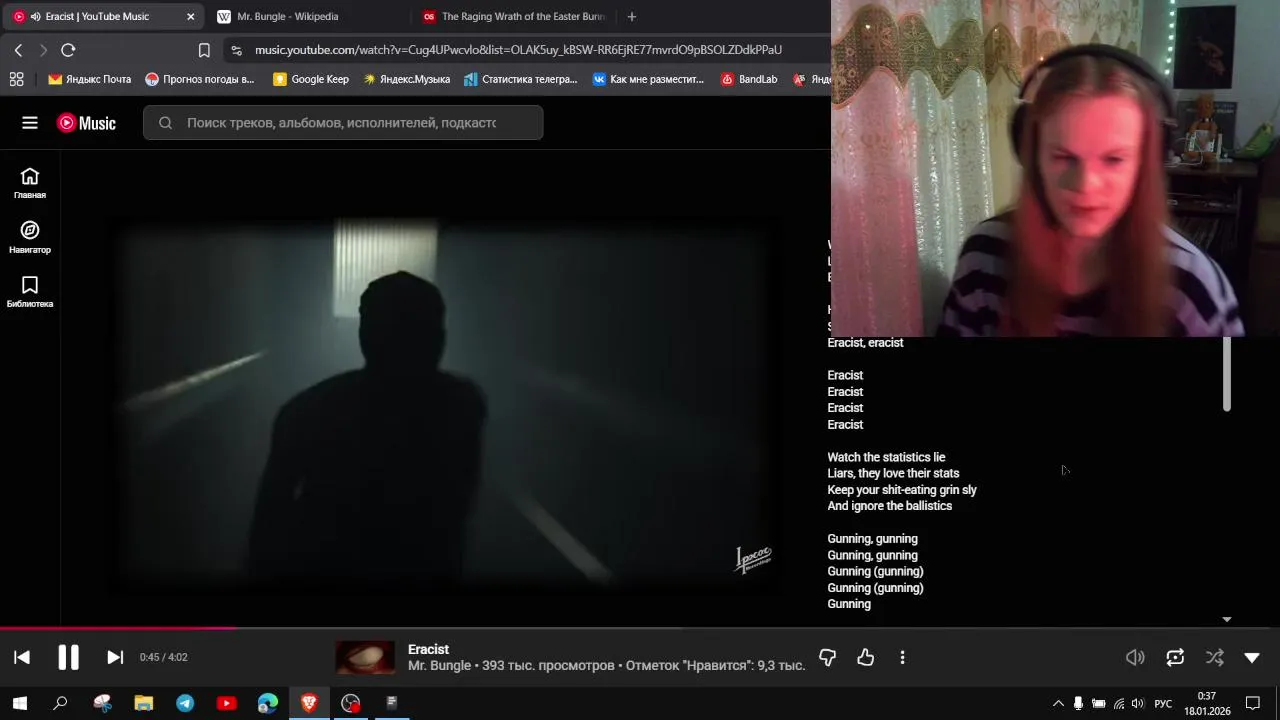Open the browser apps grid icon

click(16, 79)
